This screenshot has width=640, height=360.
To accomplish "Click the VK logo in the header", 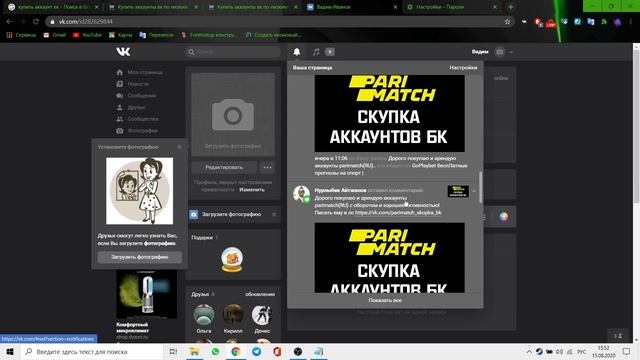I will (123, 51).
